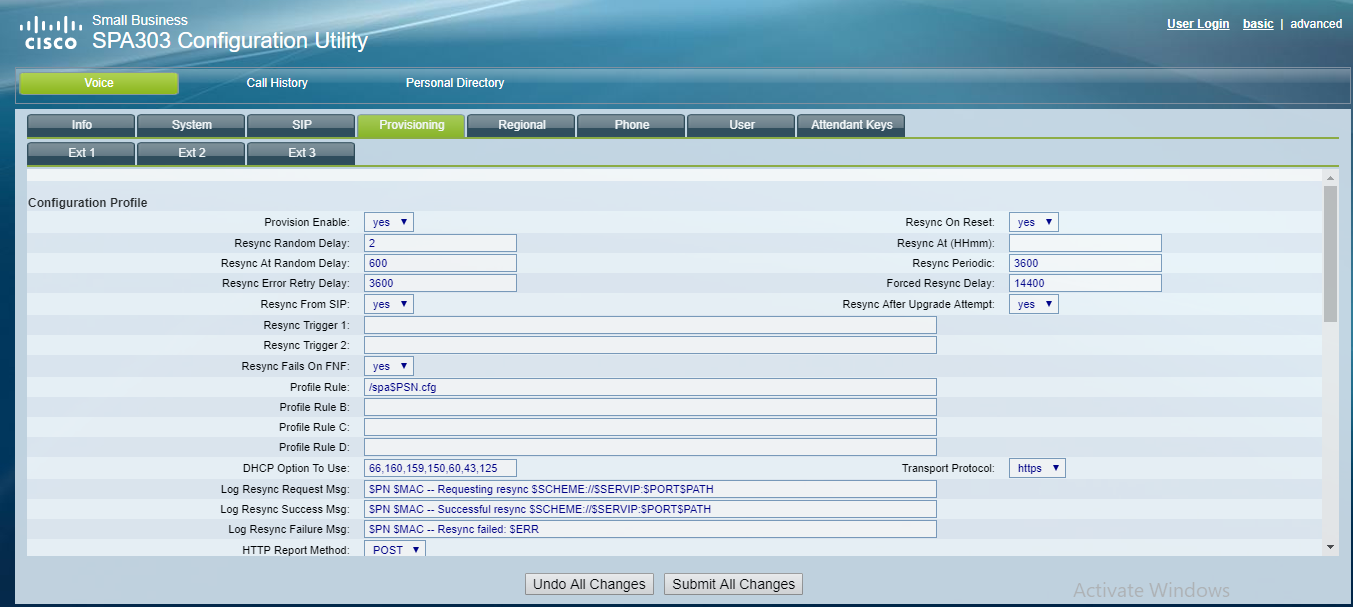Open the Call History tab
The image size is (1353, 607).
tap(277, 83)
